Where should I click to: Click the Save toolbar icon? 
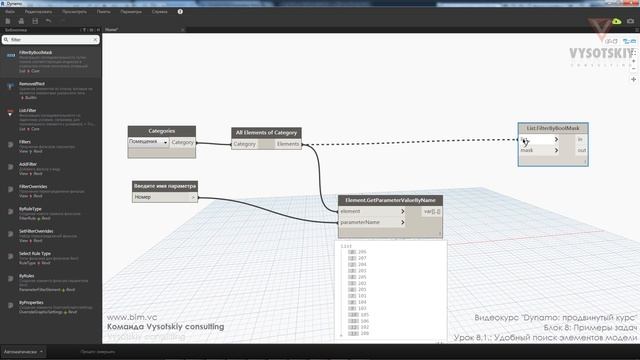tap(35, 21)
